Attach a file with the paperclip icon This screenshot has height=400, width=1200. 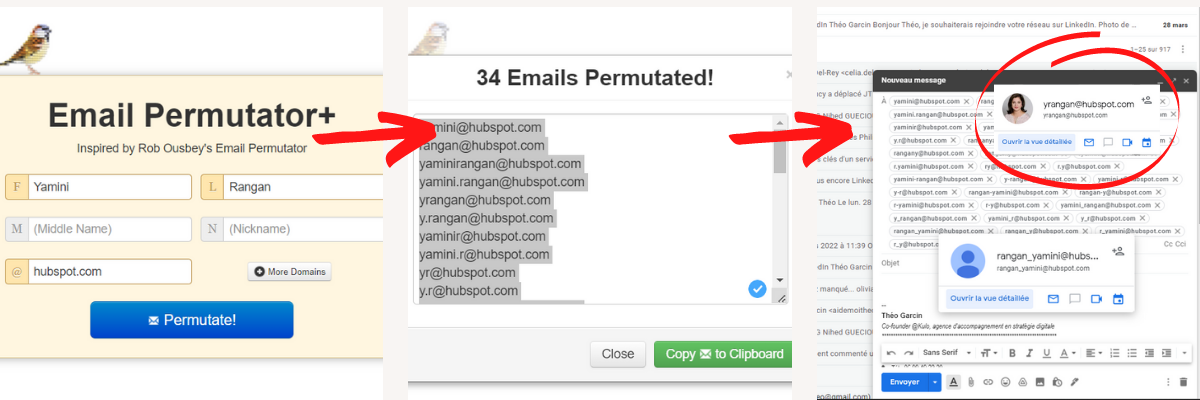(970, 382)
